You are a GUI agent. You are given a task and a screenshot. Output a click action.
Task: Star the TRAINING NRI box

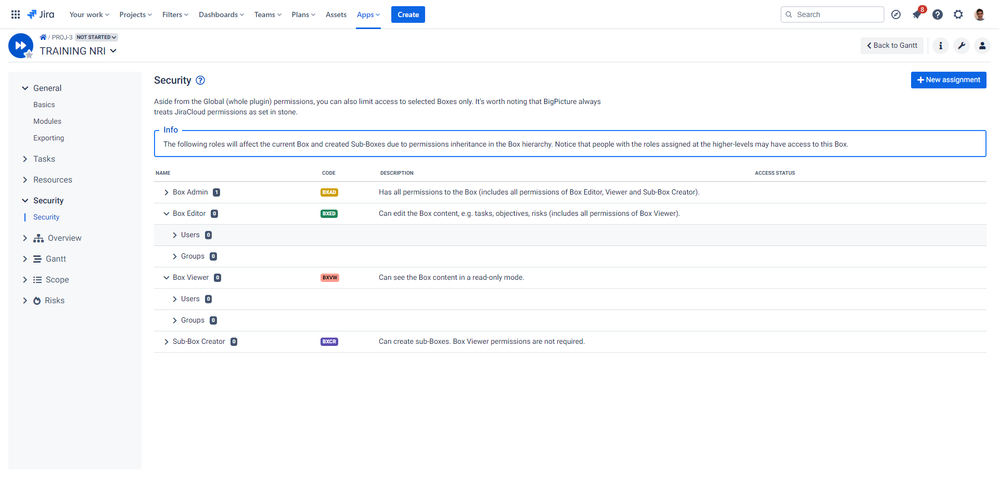pyautogui.click(x=29, y=55)
